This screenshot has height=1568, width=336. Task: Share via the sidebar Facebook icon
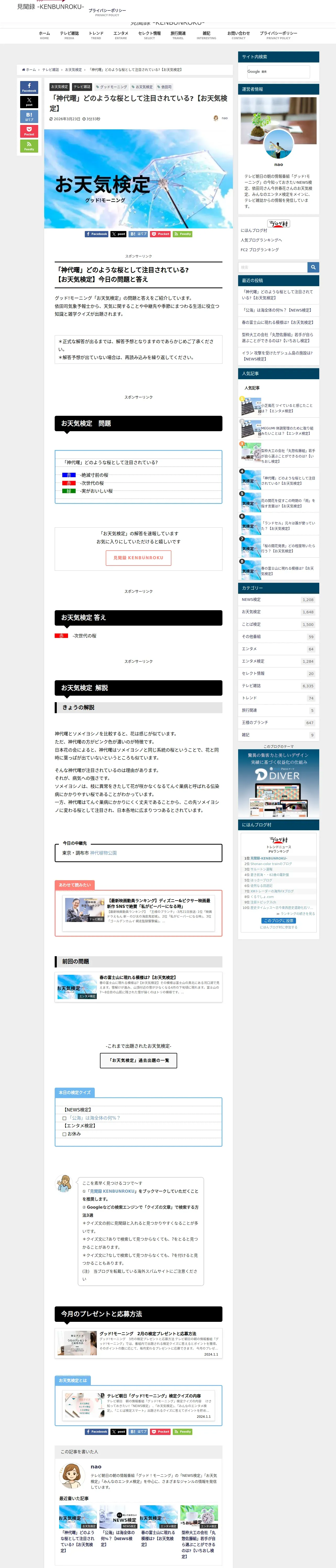click(x=29, y=87)
